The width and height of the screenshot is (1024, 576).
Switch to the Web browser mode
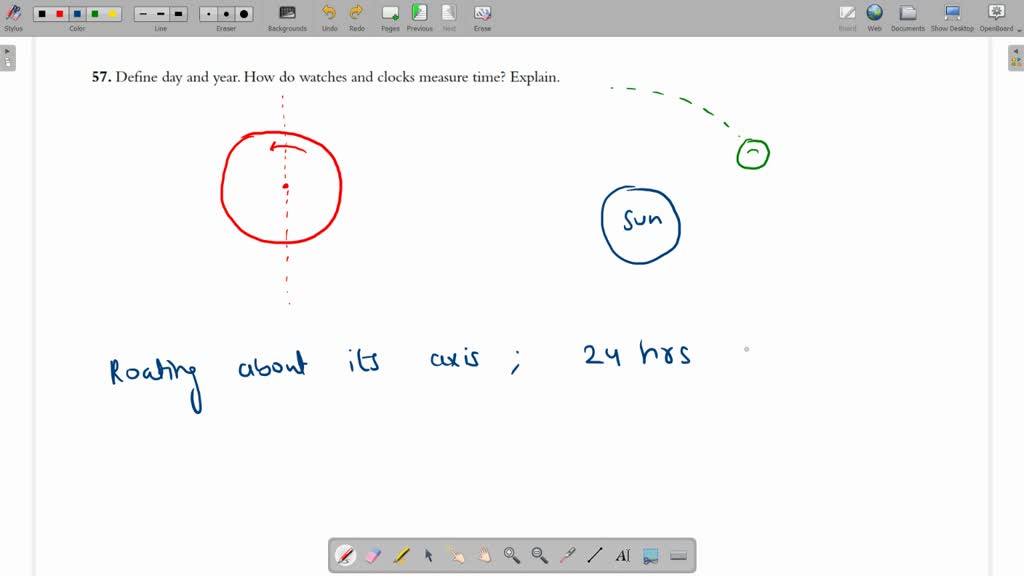pyautogui.click(x=874, y=16)
